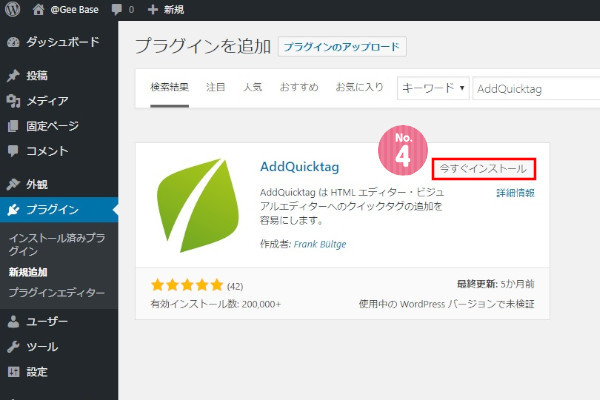Click the plus icon for 新規
The height and width of the screenshot is (400, 600).
tap(153, 10)
